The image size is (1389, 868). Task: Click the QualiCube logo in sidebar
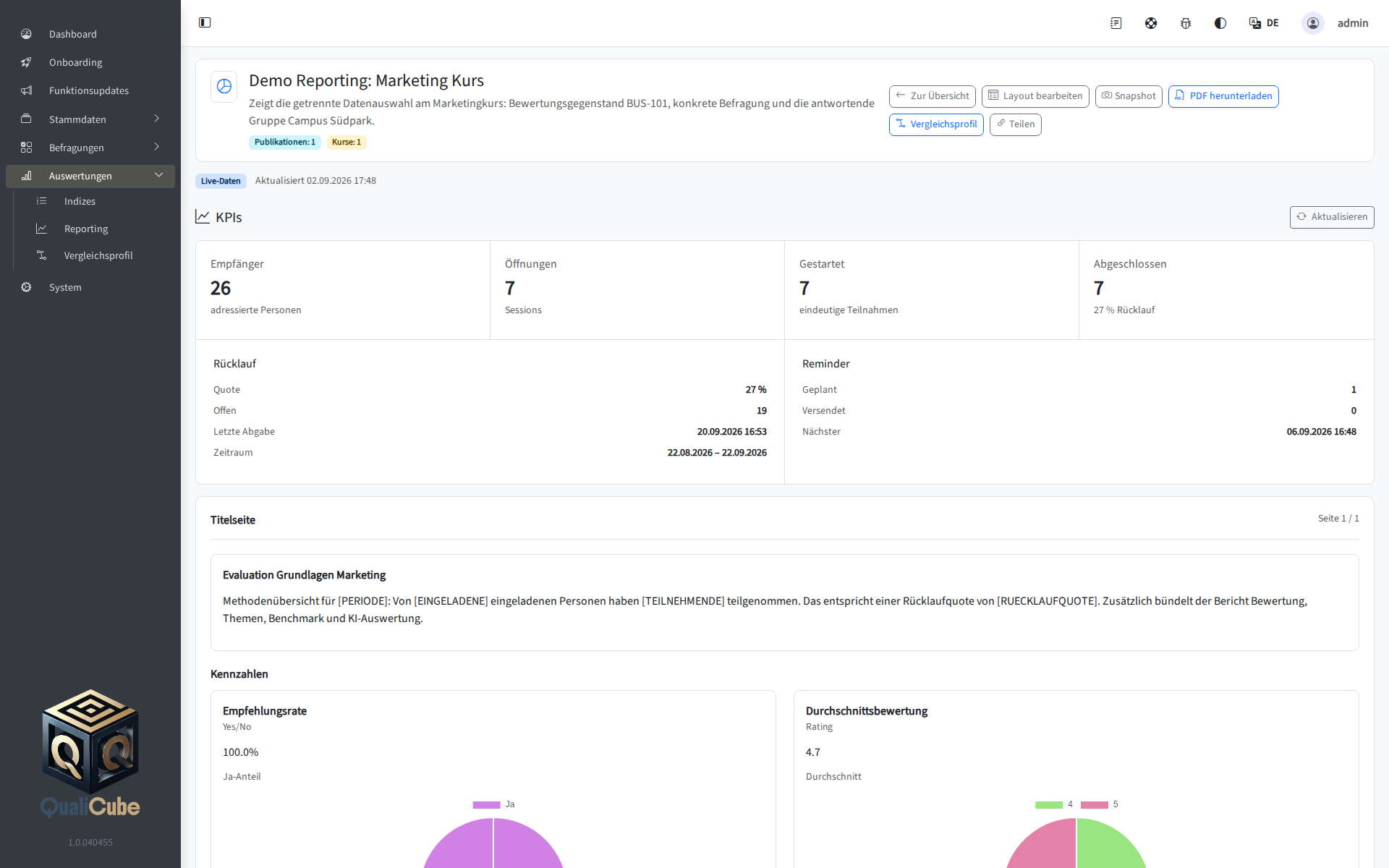coord(90,754)
